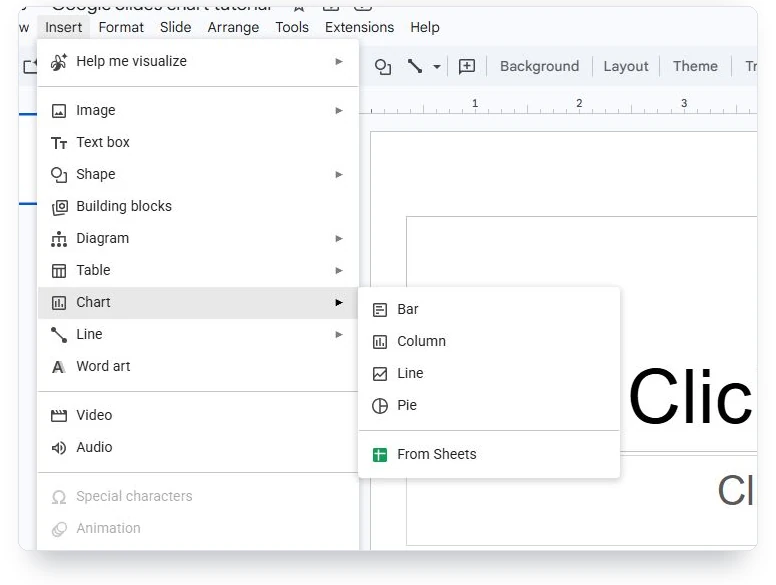Open the Tools menu
Screen dimensions: 776x585
[292, 27]
